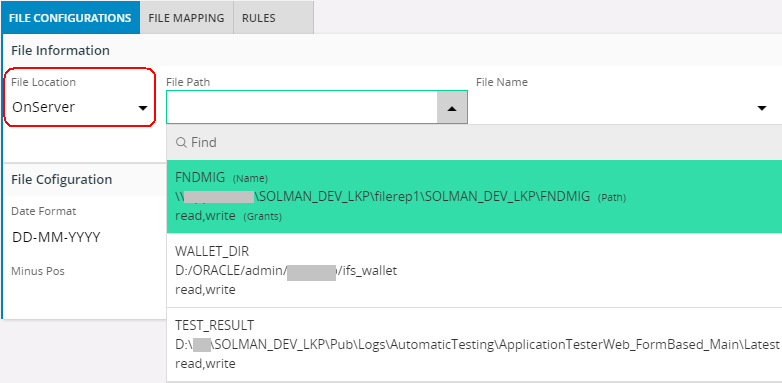Click the ifs_wallet path of WALLET_DIR
782x383 pixels.
[286, 271]
